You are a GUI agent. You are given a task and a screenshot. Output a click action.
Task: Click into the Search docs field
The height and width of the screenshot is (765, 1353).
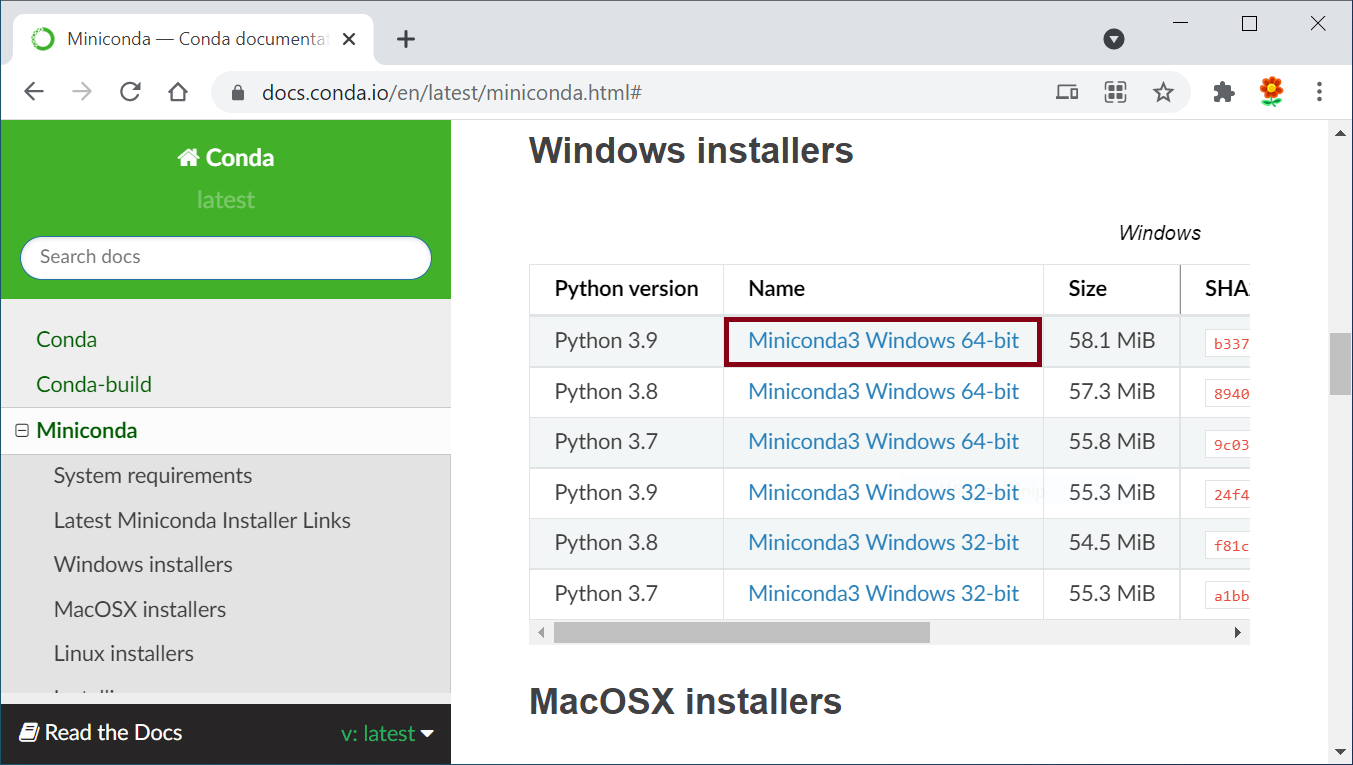pyautogui.click(x=226, y=257)
